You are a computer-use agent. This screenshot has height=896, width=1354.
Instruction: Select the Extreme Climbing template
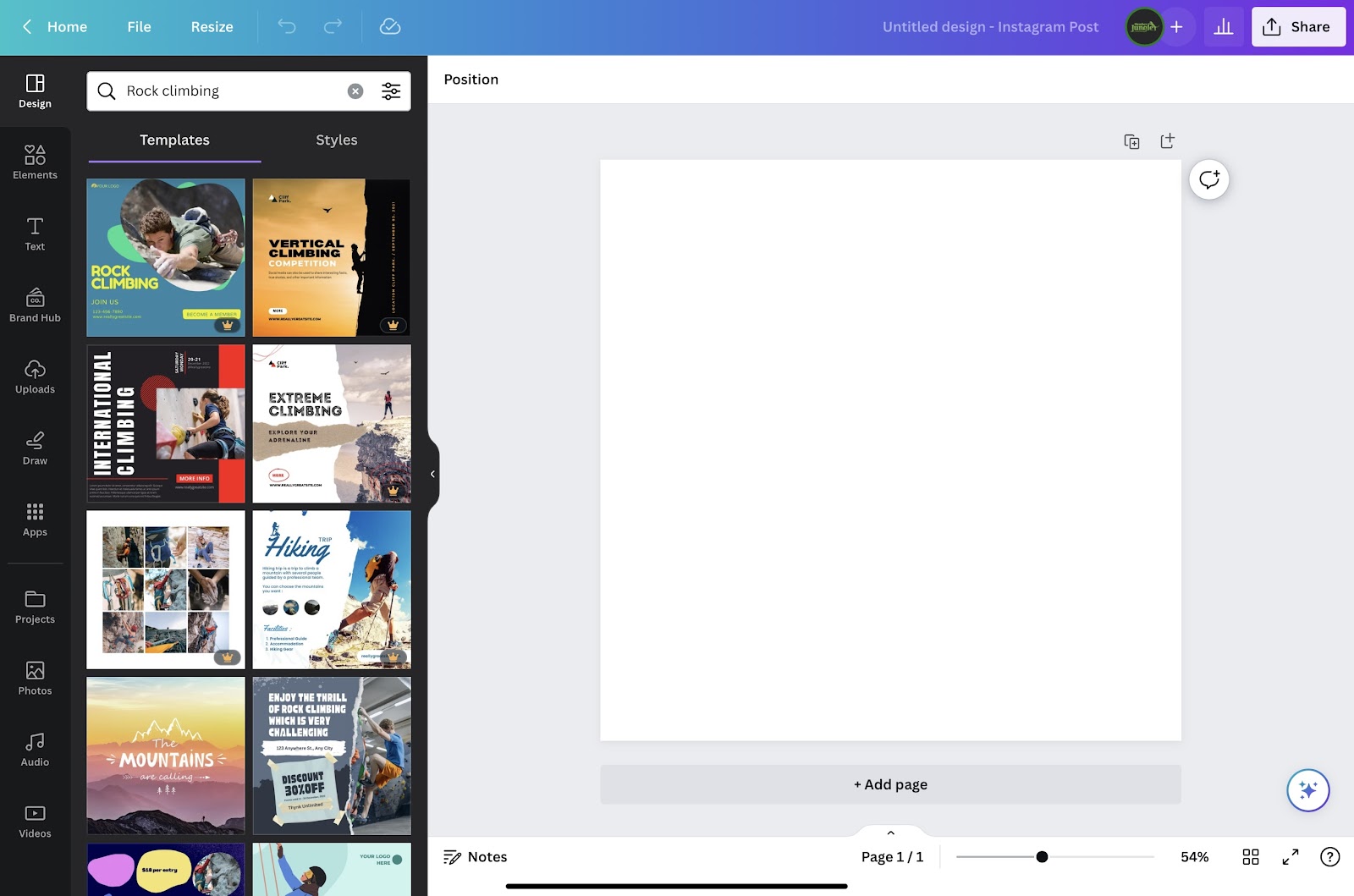pyautogui.click(x=332, y=424)
